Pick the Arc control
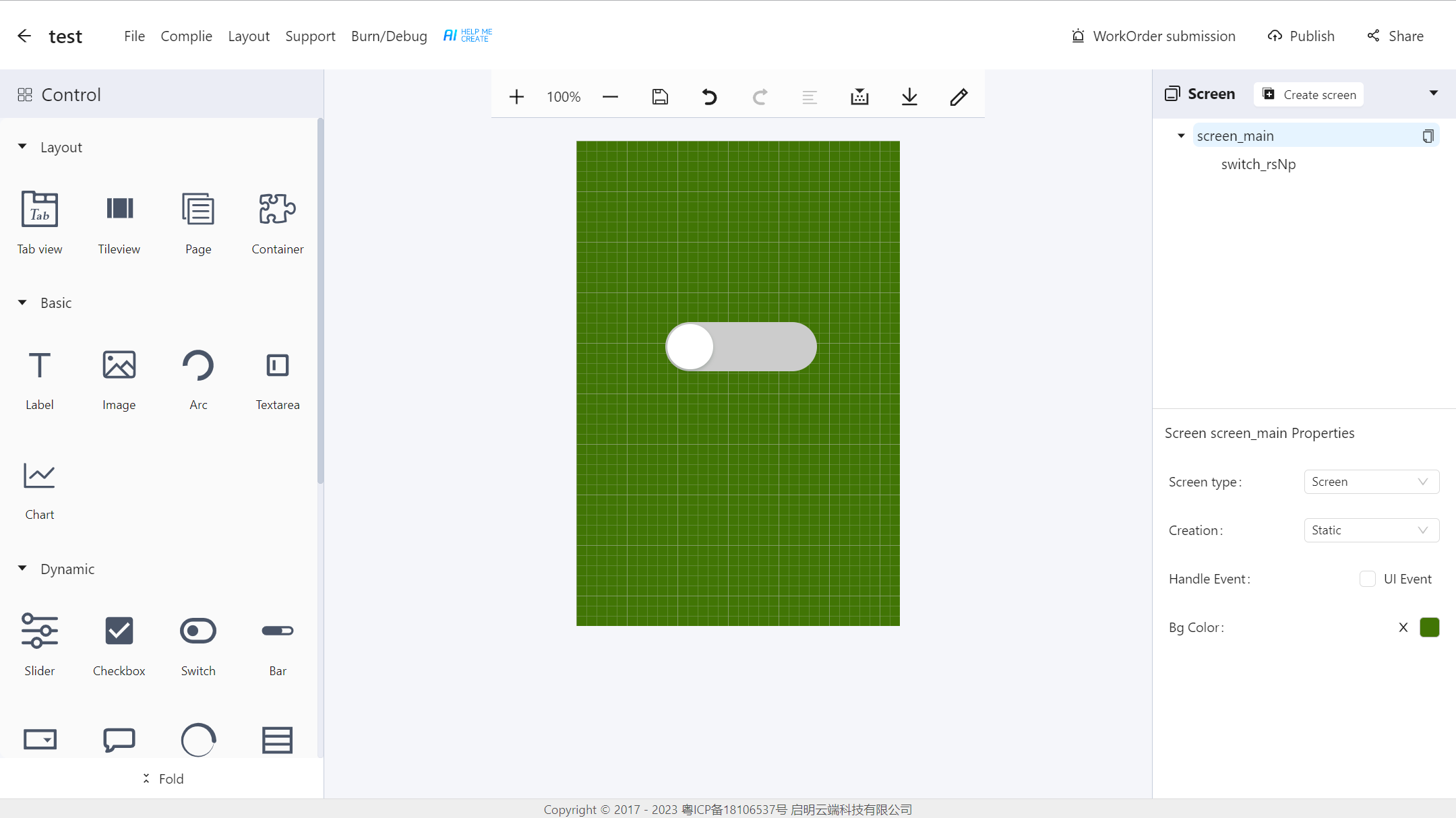1456x818 pixels. click(198, 379)
